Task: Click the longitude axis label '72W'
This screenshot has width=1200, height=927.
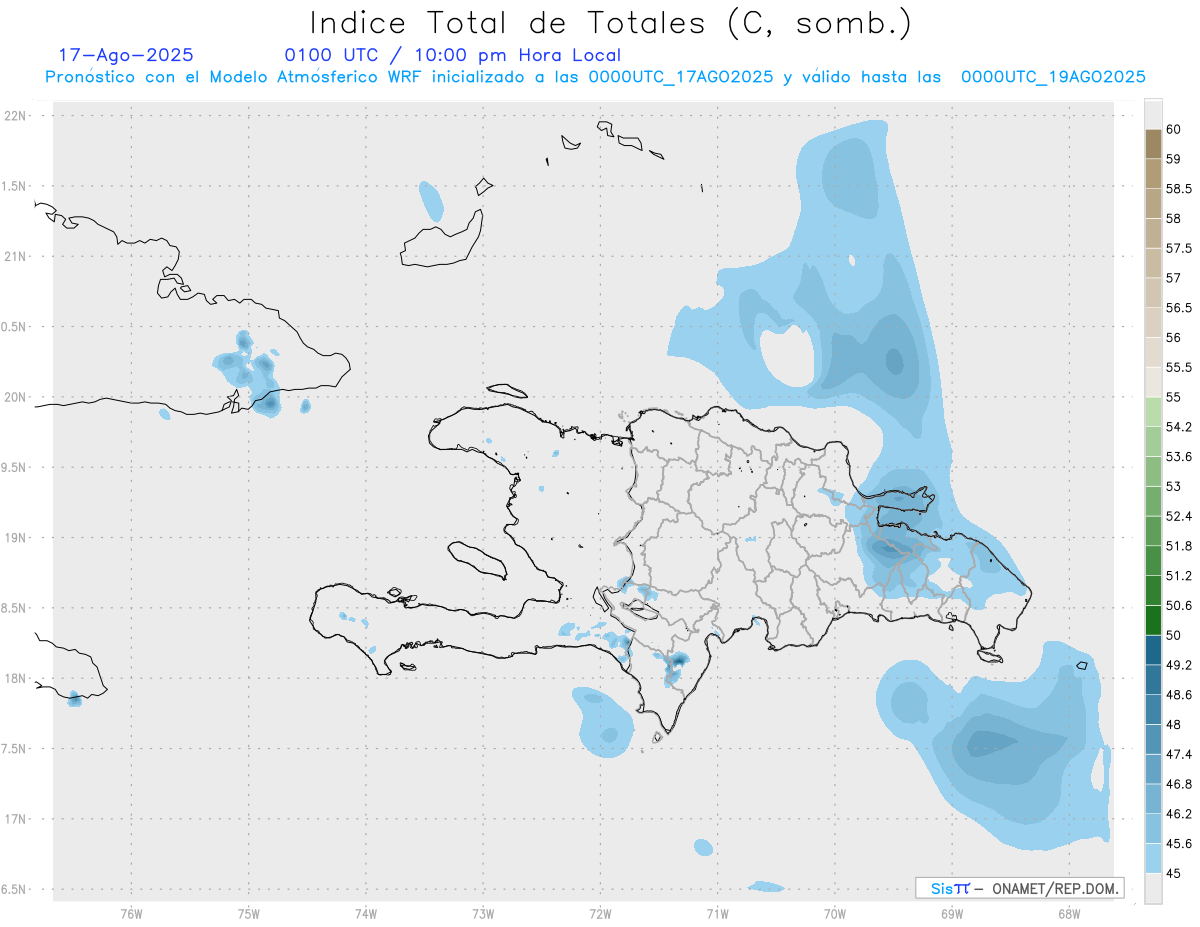Action: point(600,913)
